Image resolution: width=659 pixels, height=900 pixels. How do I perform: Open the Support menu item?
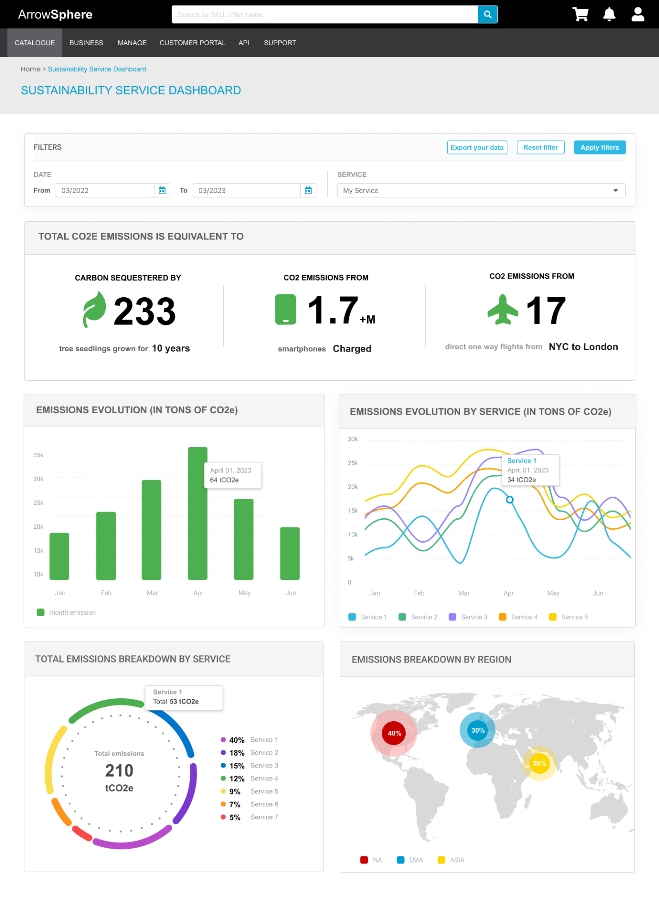[279, 43]
